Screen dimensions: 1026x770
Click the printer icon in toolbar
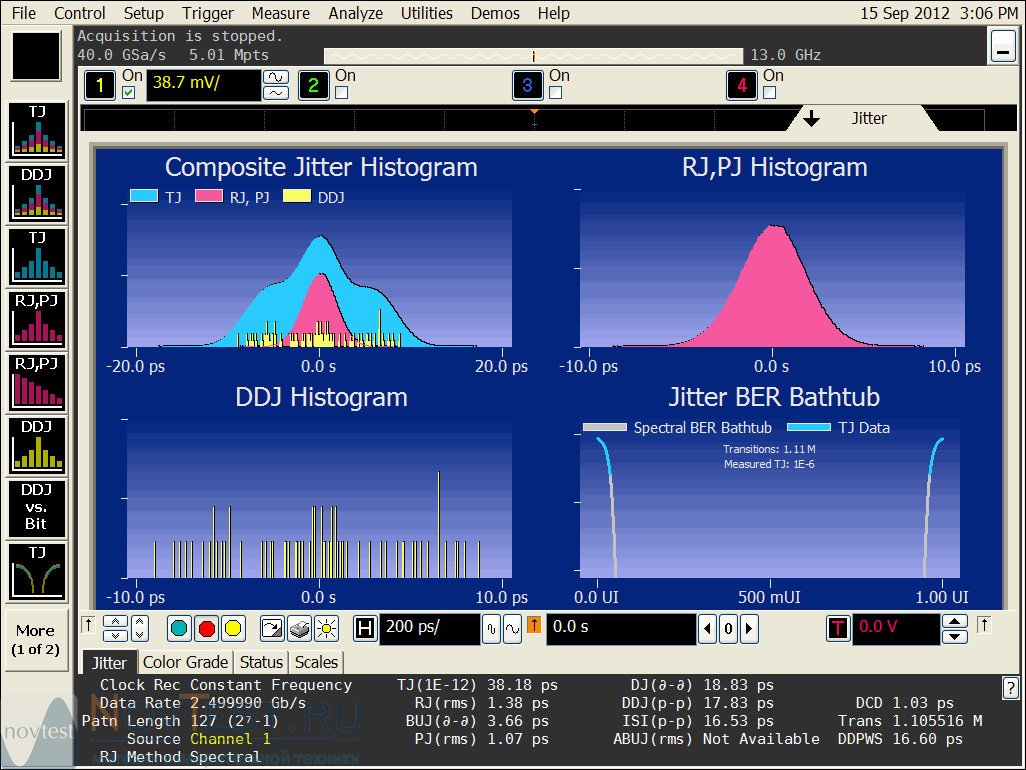[x=299, y=628]
